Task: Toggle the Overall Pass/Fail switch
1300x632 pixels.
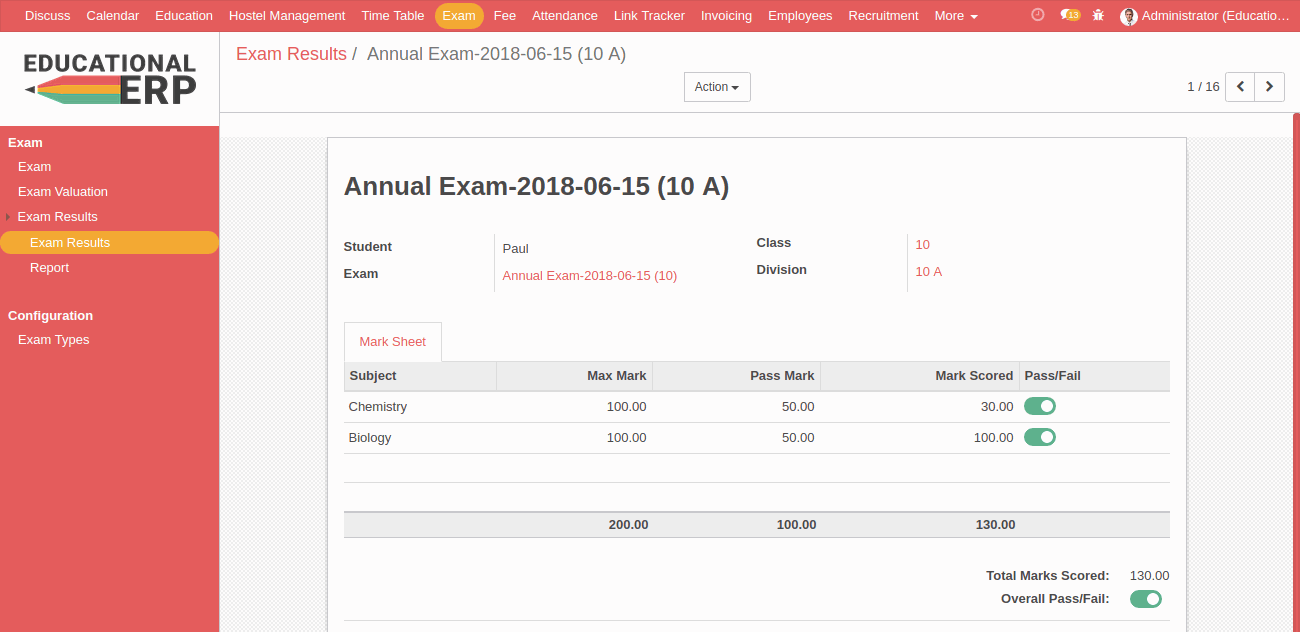Action: [x=1146, y=599]
